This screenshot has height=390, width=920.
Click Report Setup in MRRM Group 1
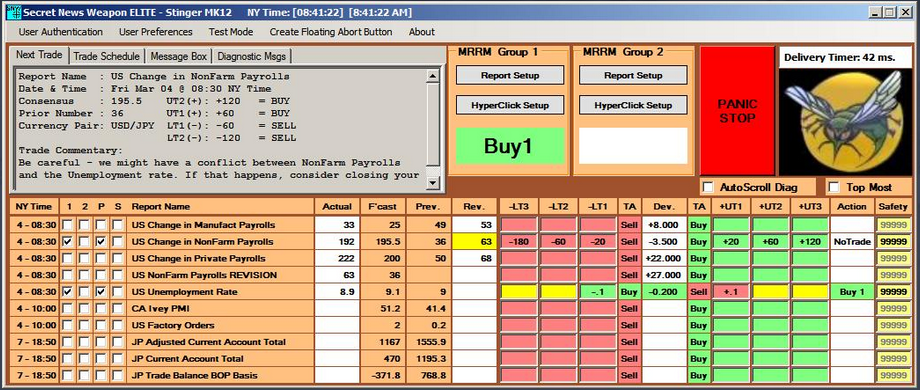pos(510,75)
